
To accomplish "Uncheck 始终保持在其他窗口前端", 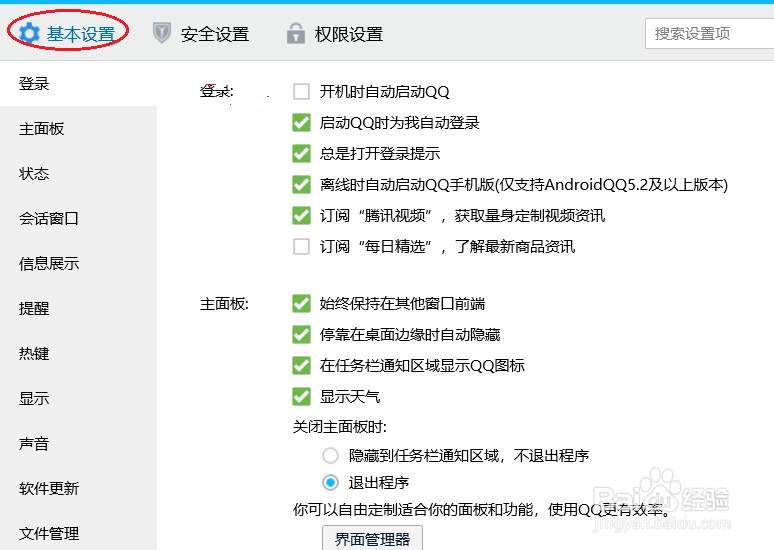I will click(x=301, y=304).
